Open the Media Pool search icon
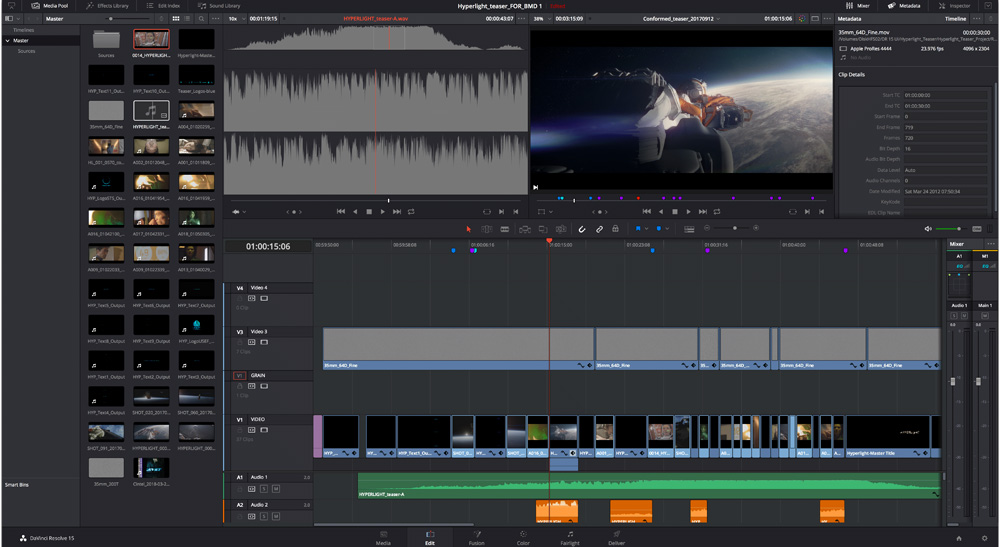Screen dimensions: 1000x547 tap(203, 18)
